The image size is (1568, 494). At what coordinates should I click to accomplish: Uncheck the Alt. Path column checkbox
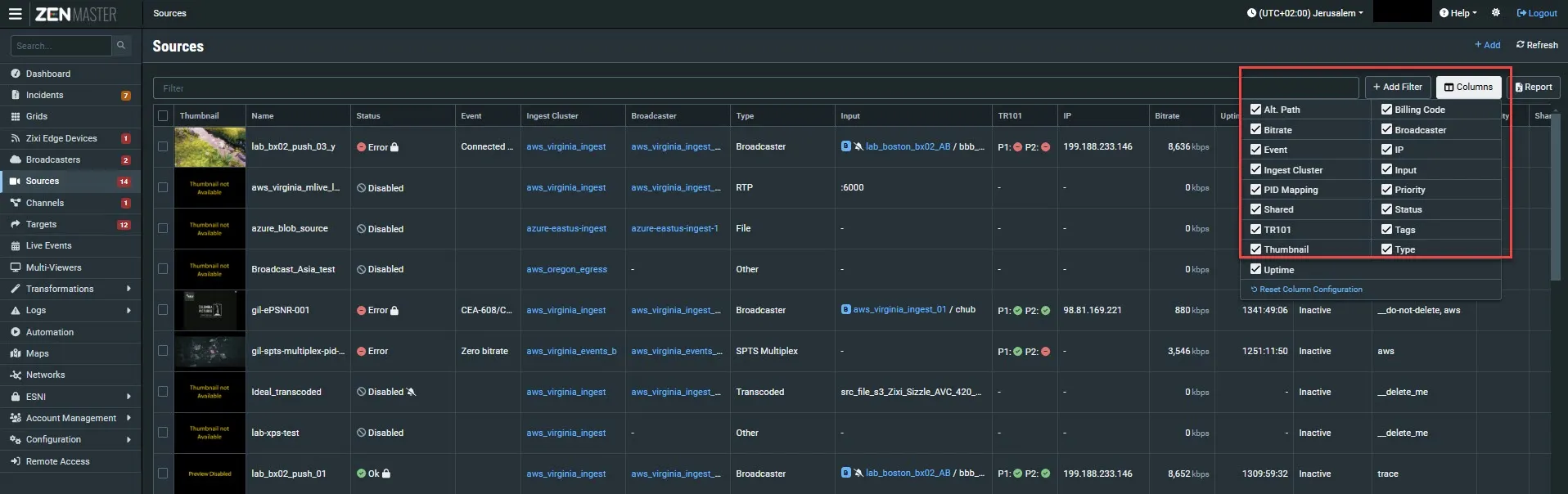coord(1255,109)
